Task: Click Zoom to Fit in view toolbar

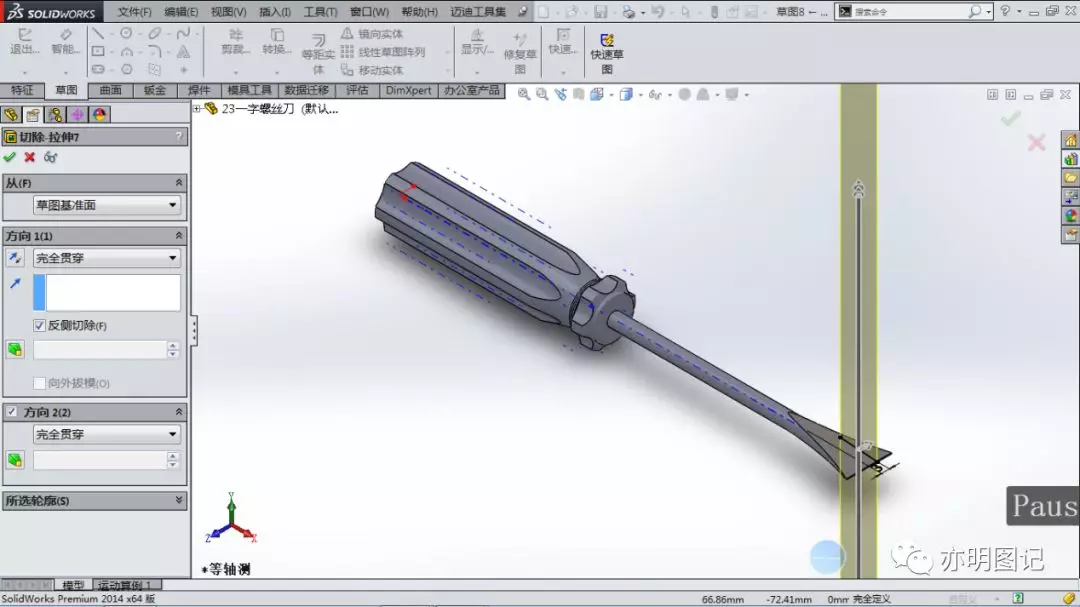Action: pyautogui.click(x=524, y=94)
